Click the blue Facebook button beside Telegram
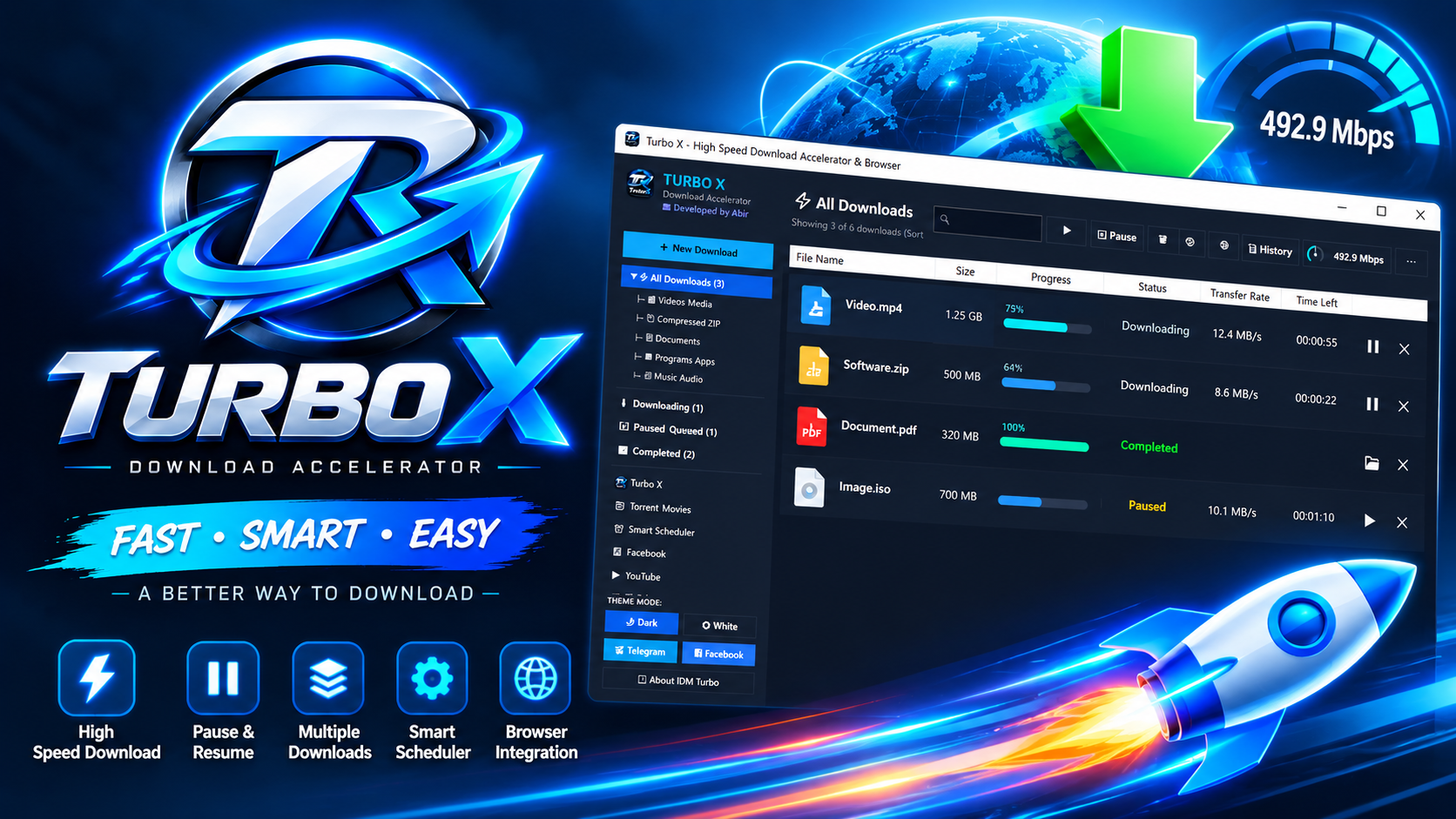Screen dimensions: 1456x819 click(718, 654)
